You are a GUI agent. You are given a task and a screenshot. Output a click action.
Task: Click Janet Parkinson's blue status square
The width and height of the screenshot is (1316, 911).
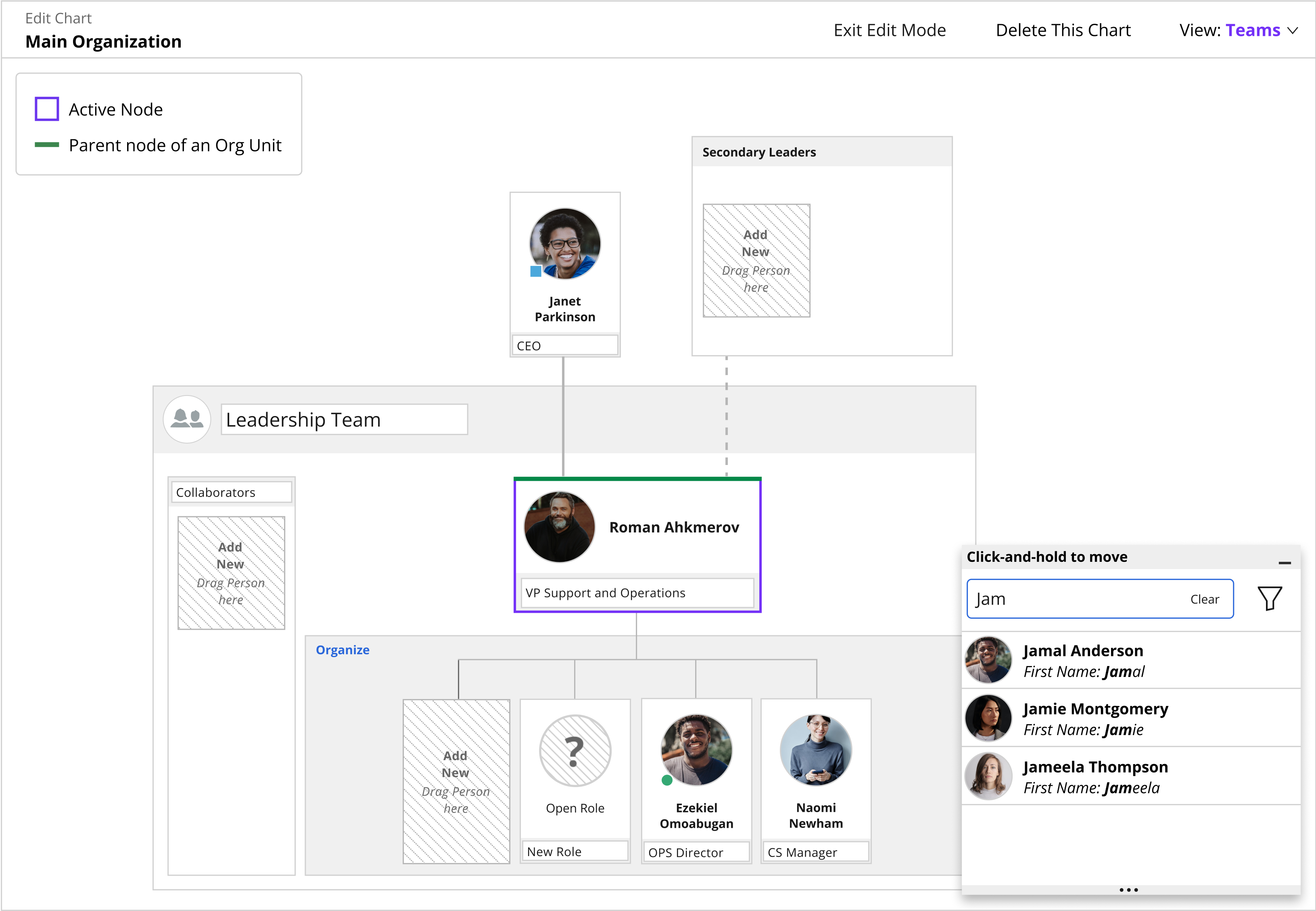coord(536,271)
